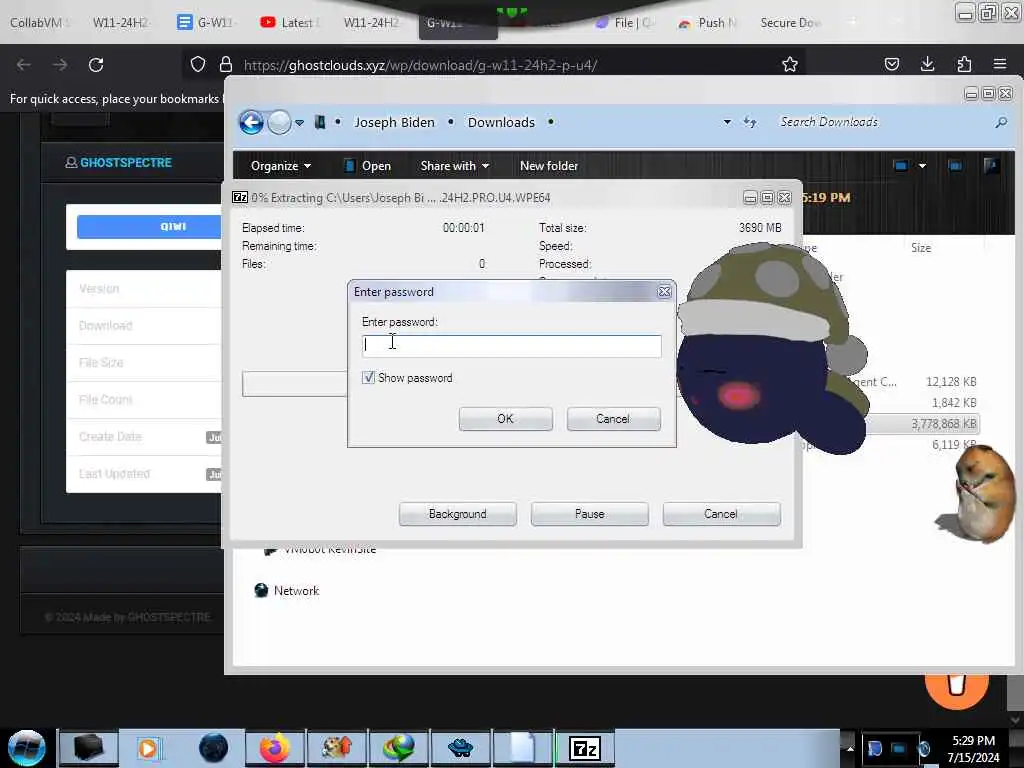The width and height of the screenshot is (1024, 768).
Task: Click the GHOSTSPECTRE link on webpage
Action: (119, 162)
